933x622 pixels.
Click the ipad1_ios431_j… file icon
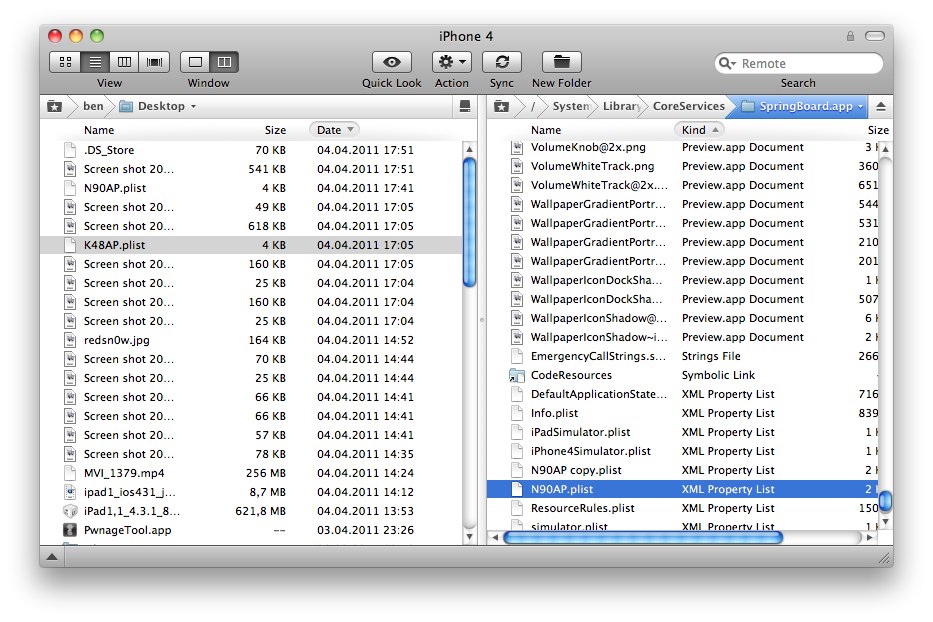click(70, 492)
